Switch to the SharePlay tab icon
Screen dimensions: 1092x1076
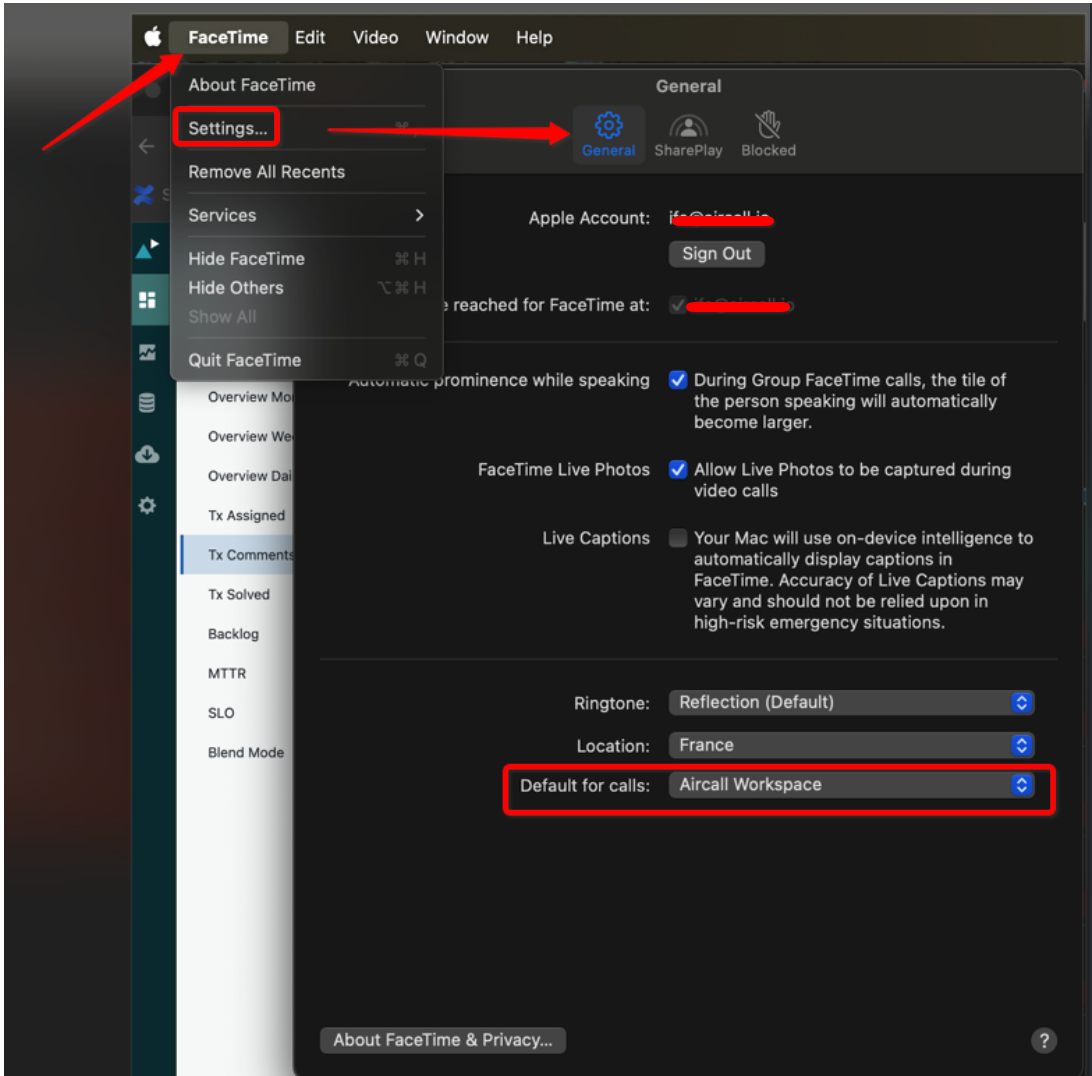click(x=688, y=134)
